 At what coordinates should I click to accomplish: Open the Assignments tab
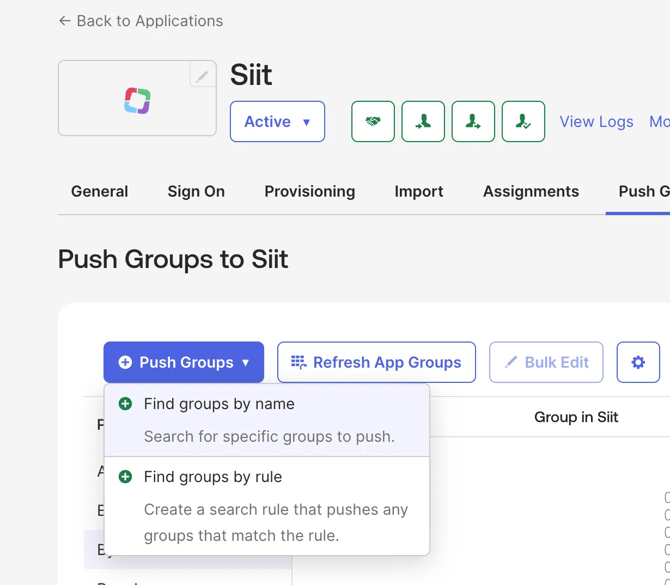[531, 191]
